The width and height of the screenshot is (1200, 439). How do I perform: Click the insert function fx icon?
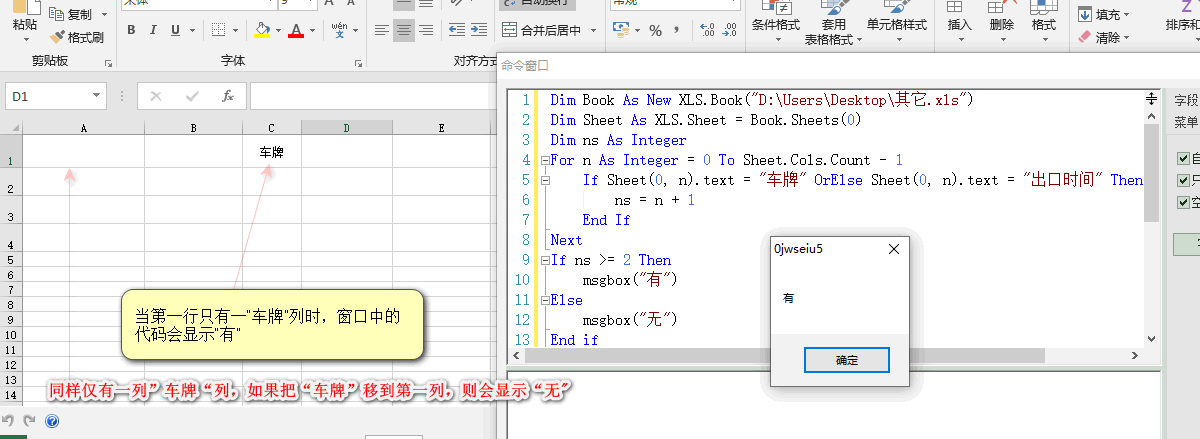click(x=228, y=96)
